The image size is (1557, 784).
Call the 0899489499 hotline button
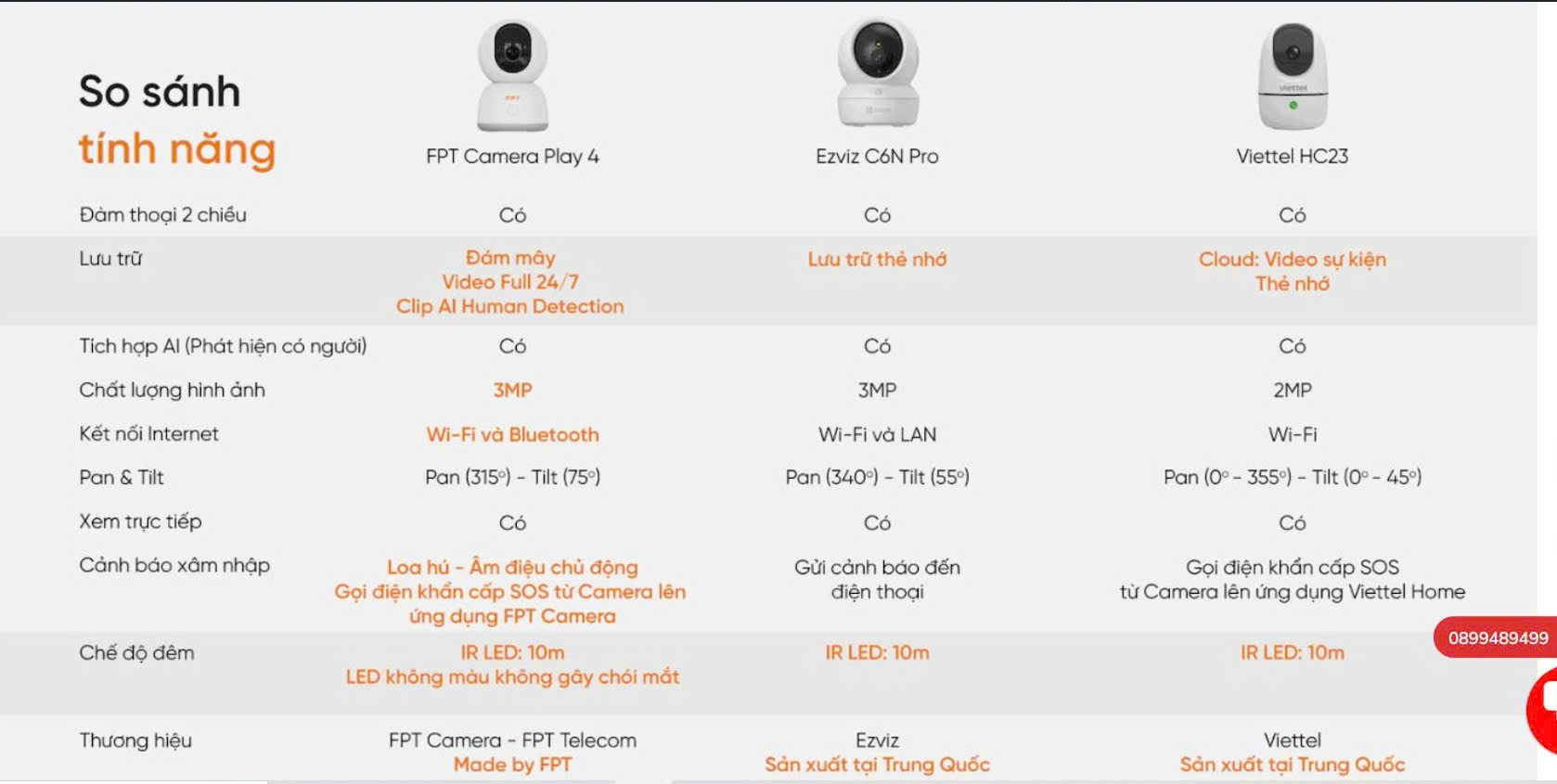click(x=1497, y=638)
